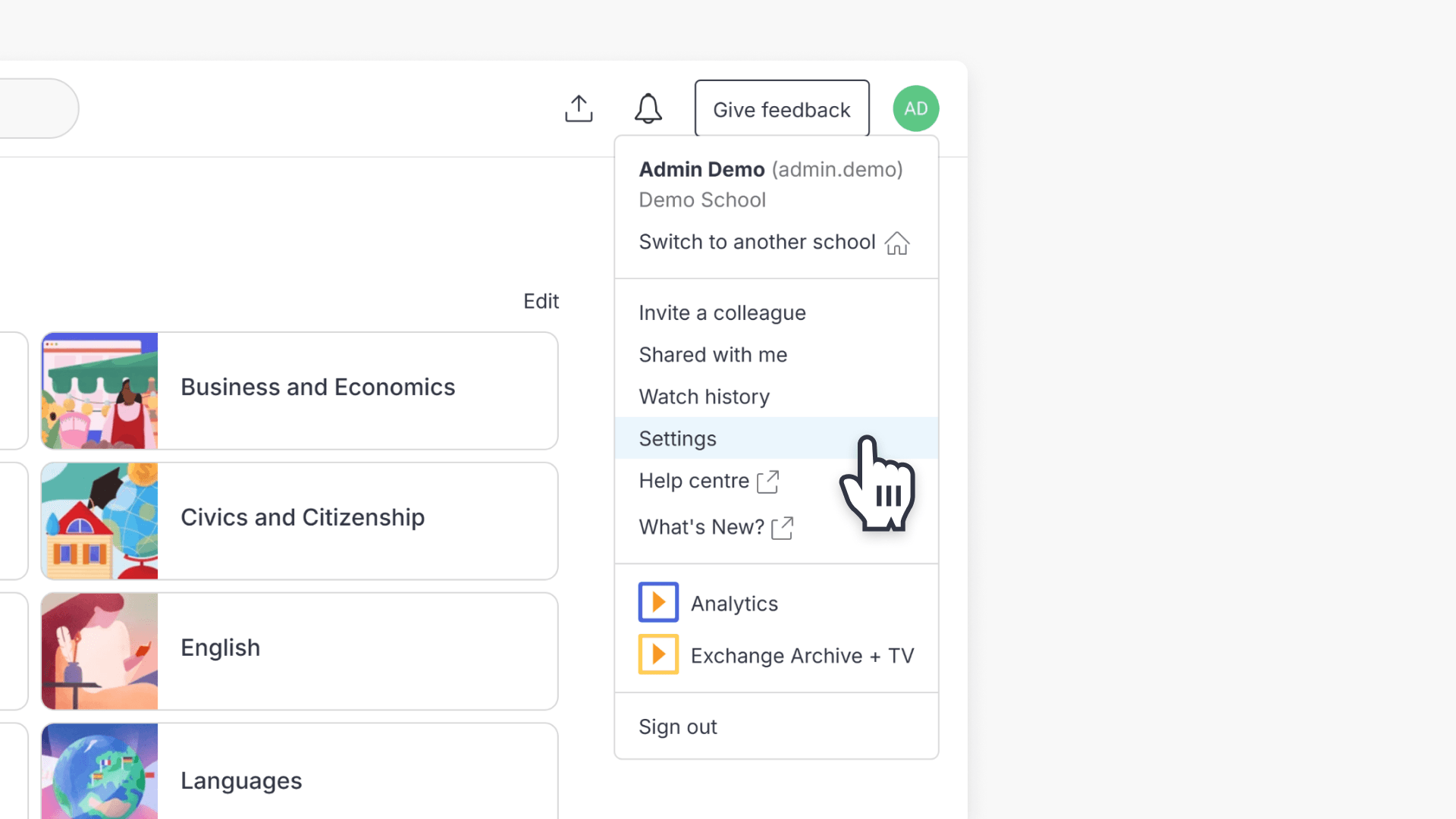Open the Civics and Citizenship thumbnail
The image size is (1456, 819).
99,520
